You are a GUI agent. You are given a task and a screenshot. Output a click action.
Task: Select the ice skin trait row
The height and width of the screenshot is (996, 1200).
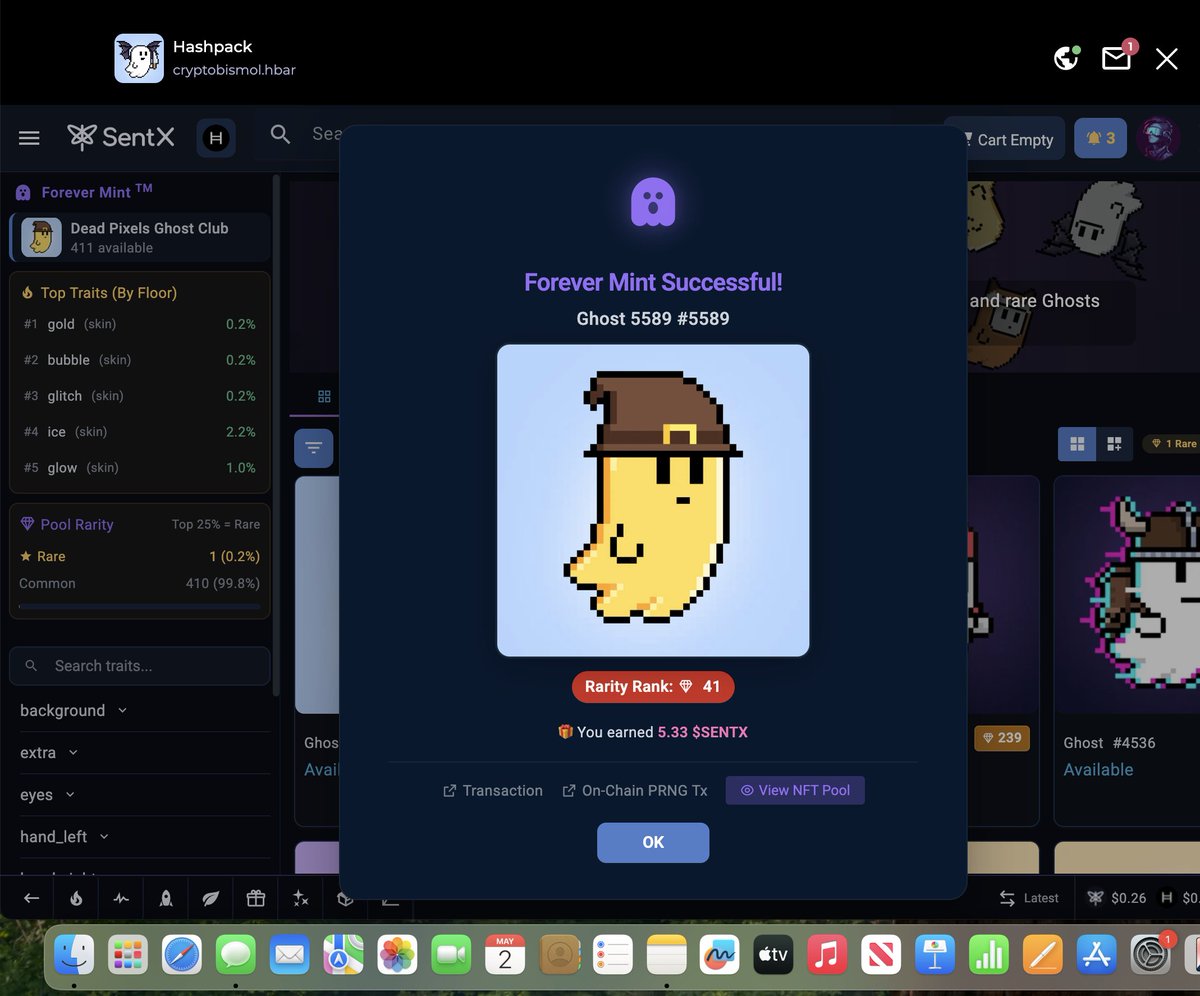click(140, 432)
